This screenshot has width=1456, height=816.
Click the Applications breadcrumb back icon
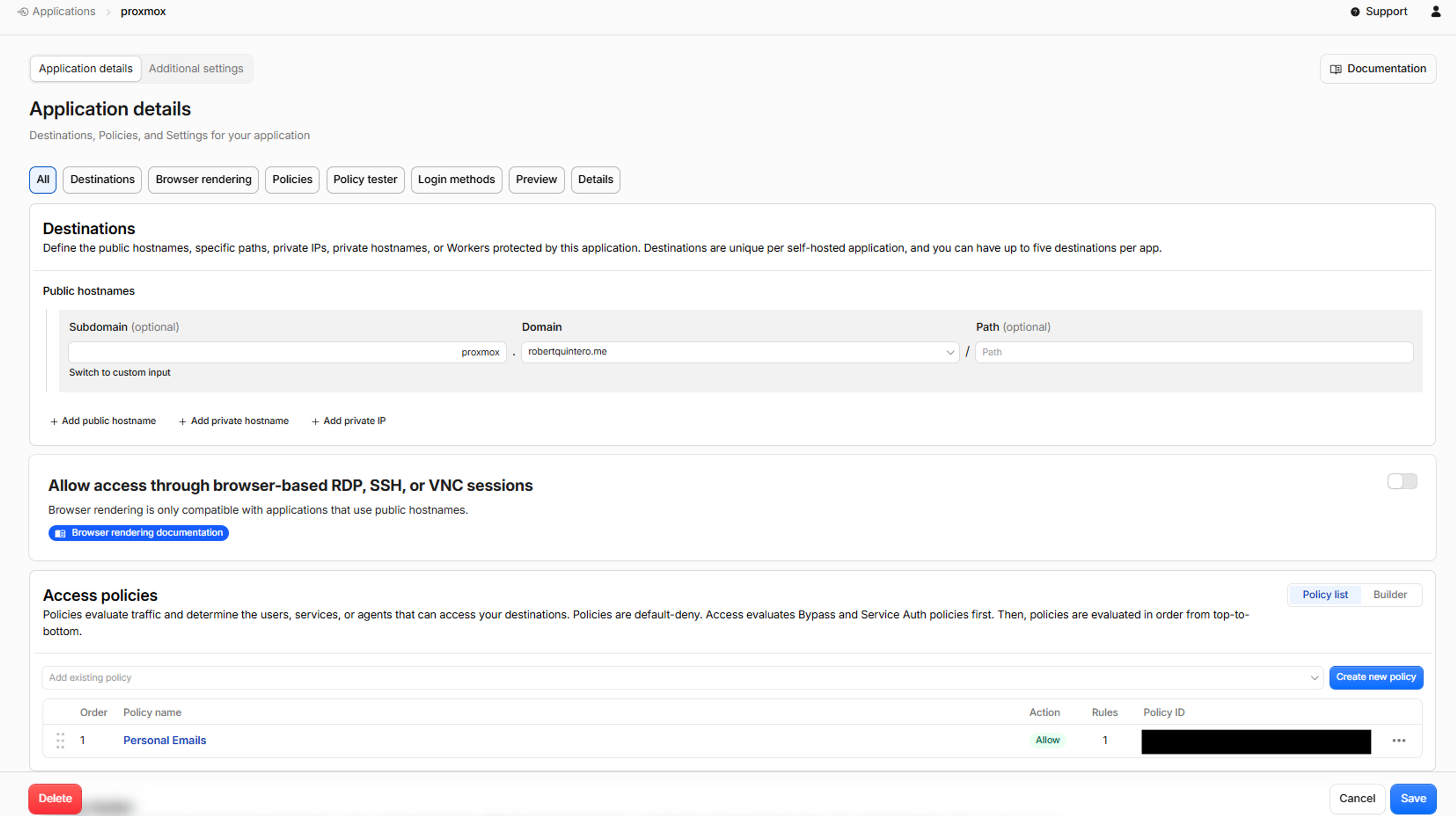pyautogui.click(x=23, y=11)
